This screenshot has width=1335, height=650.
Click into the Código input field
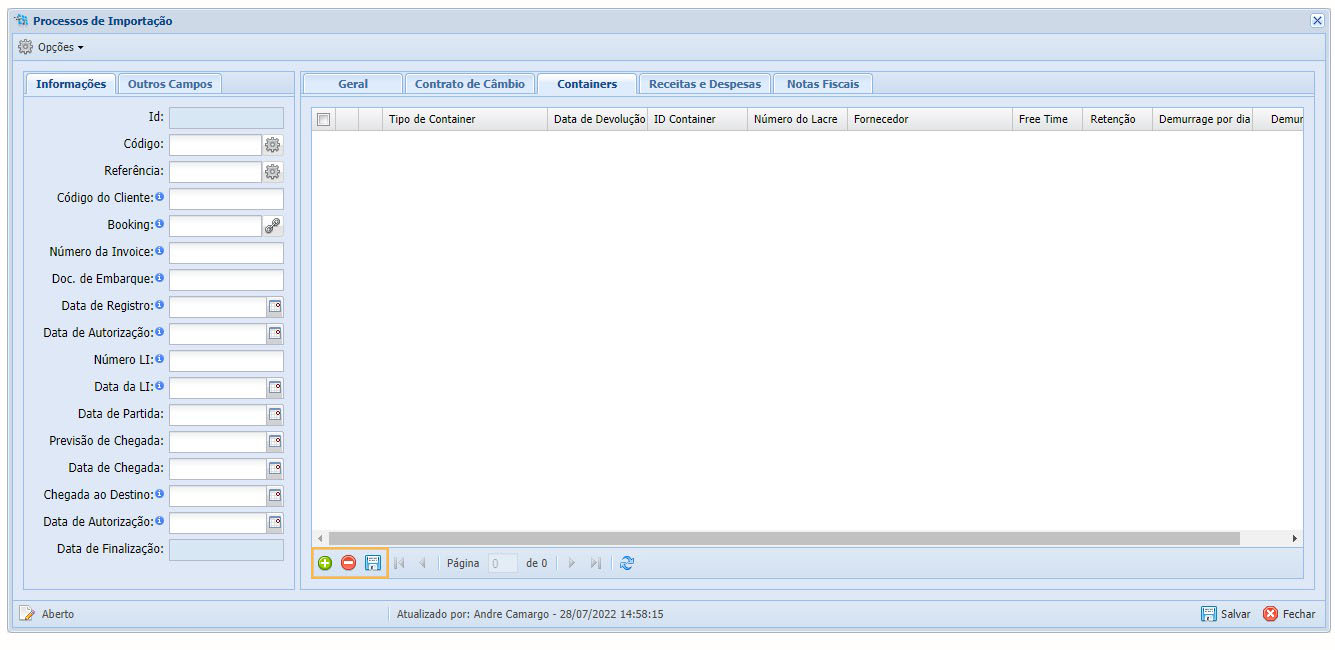pos(215,145)
